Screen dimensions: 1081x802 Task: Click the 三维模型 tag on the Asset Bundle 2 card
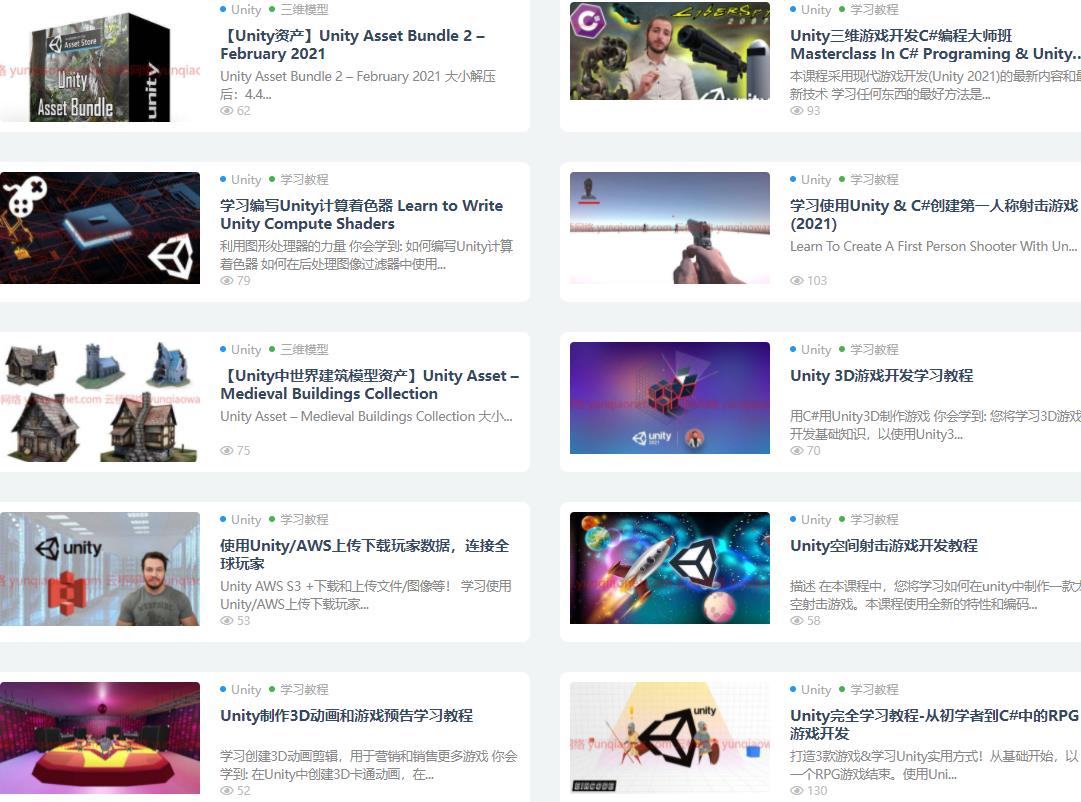304,10
